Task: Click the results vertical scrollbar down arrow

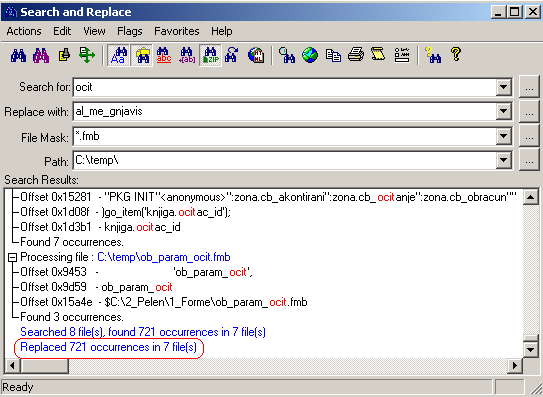Action: [531, 350]
